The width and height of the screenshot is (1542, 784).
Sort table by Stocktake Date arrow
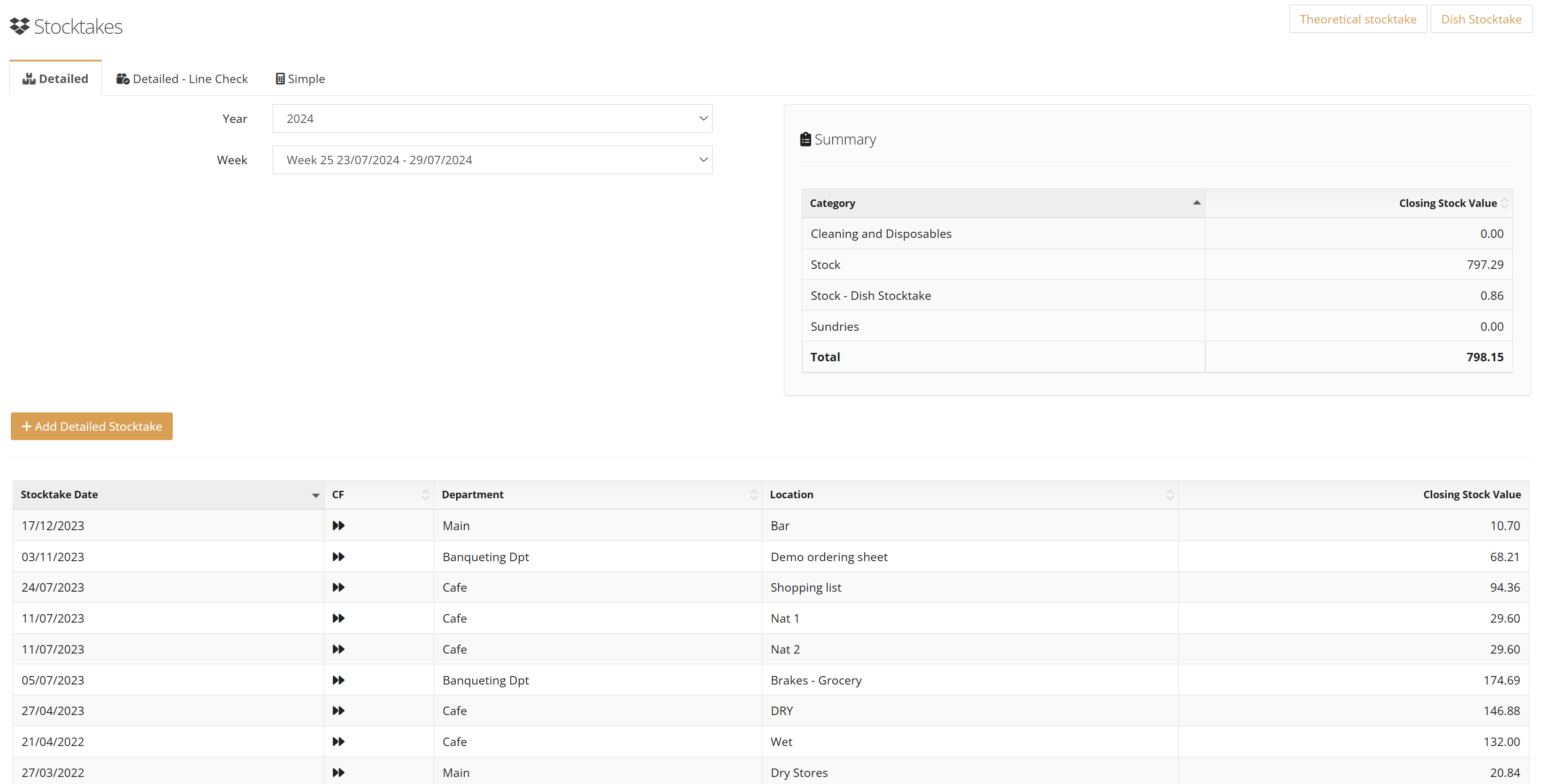[315, 495]
